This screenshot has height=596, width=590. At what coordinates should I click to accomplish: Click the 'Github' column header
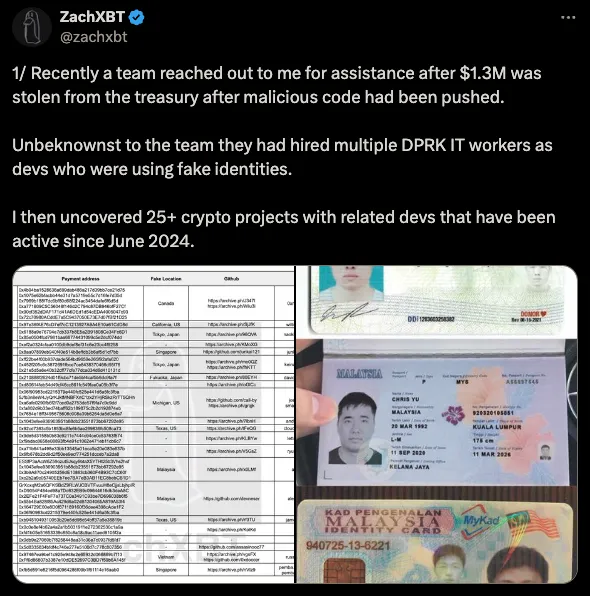pyautogui.click(x=231, y=279)
